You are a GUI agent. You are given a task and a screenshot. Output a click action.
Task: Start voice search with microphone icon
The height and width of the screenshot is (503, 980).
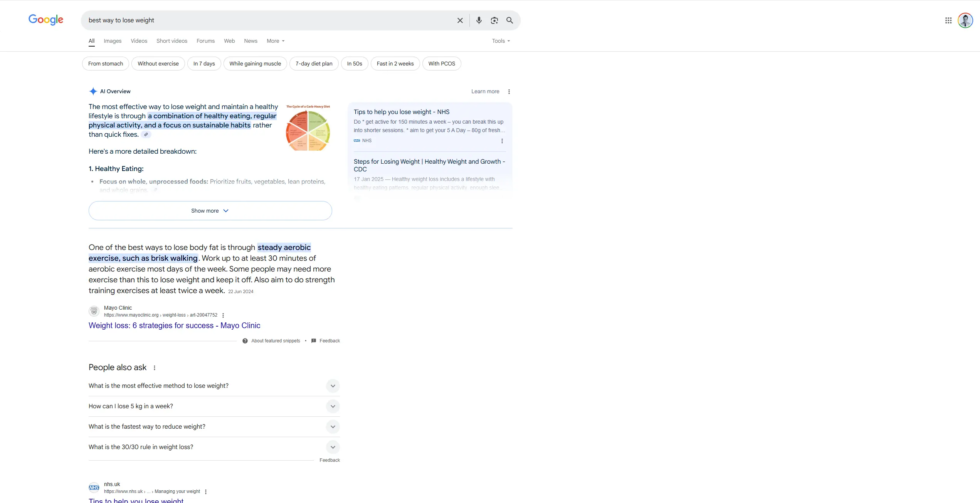click(479, 21)
